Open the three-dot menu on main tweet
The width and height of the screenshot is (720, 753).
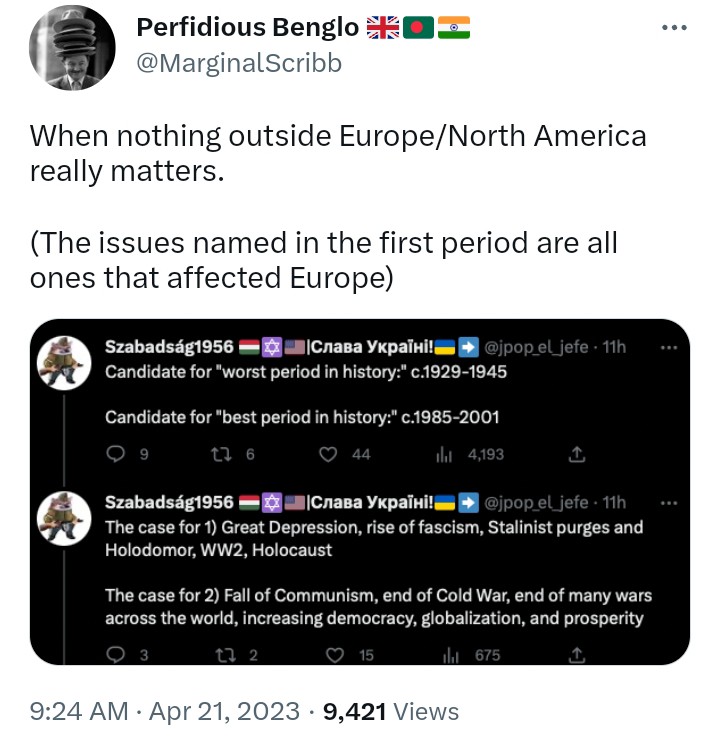point(674,28)
